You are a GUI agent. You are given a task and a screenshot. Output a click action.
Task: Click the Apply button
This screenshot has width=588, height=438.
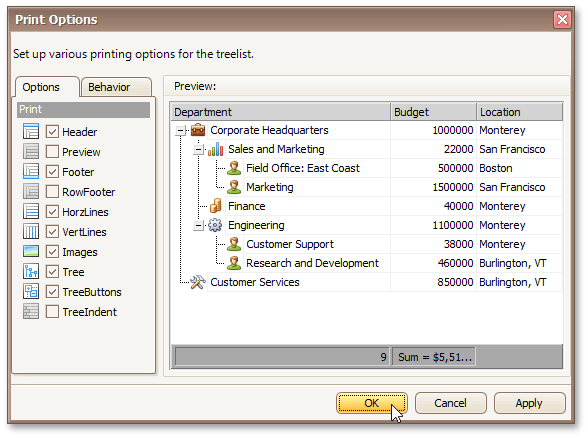pyautogui.click(x=529, y=403)
